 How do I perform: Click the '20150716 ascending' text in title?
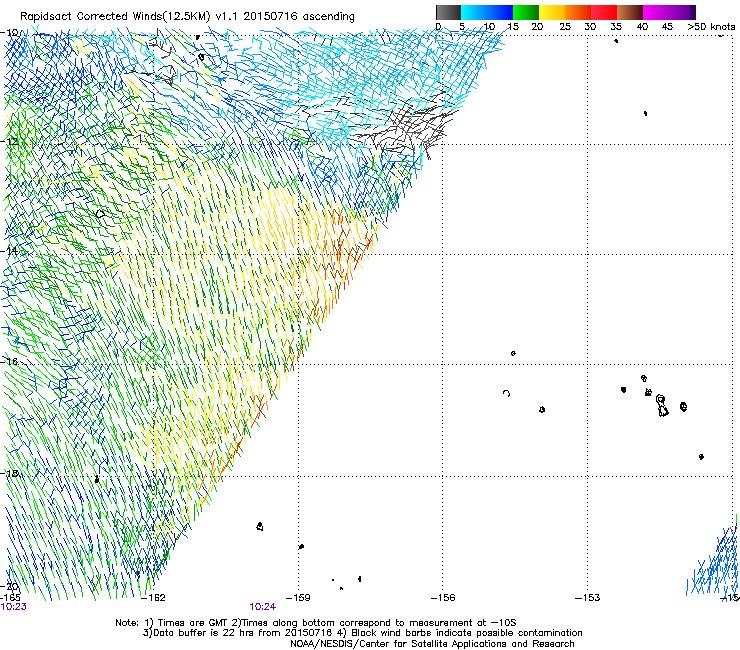click(299, 16)
